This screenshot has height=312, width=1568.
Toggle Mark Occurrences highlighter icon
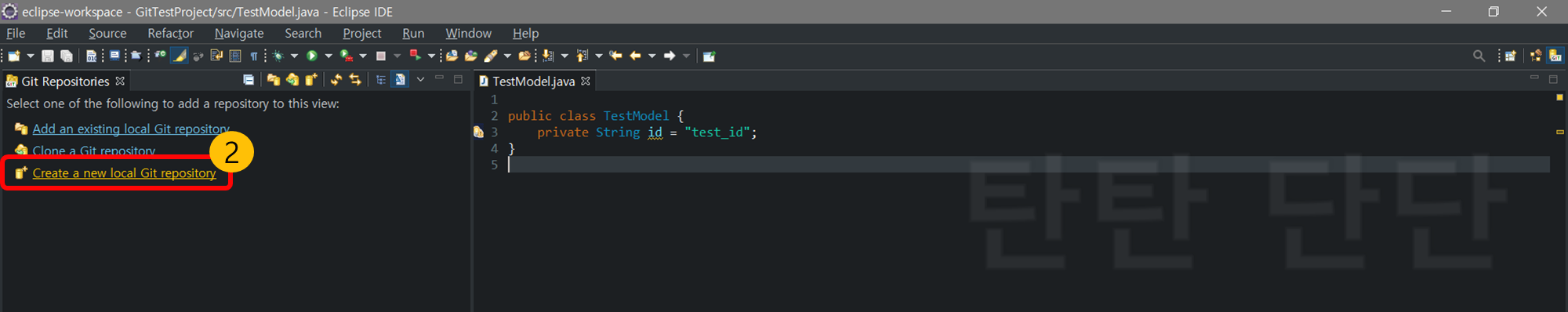click(180, 56)
